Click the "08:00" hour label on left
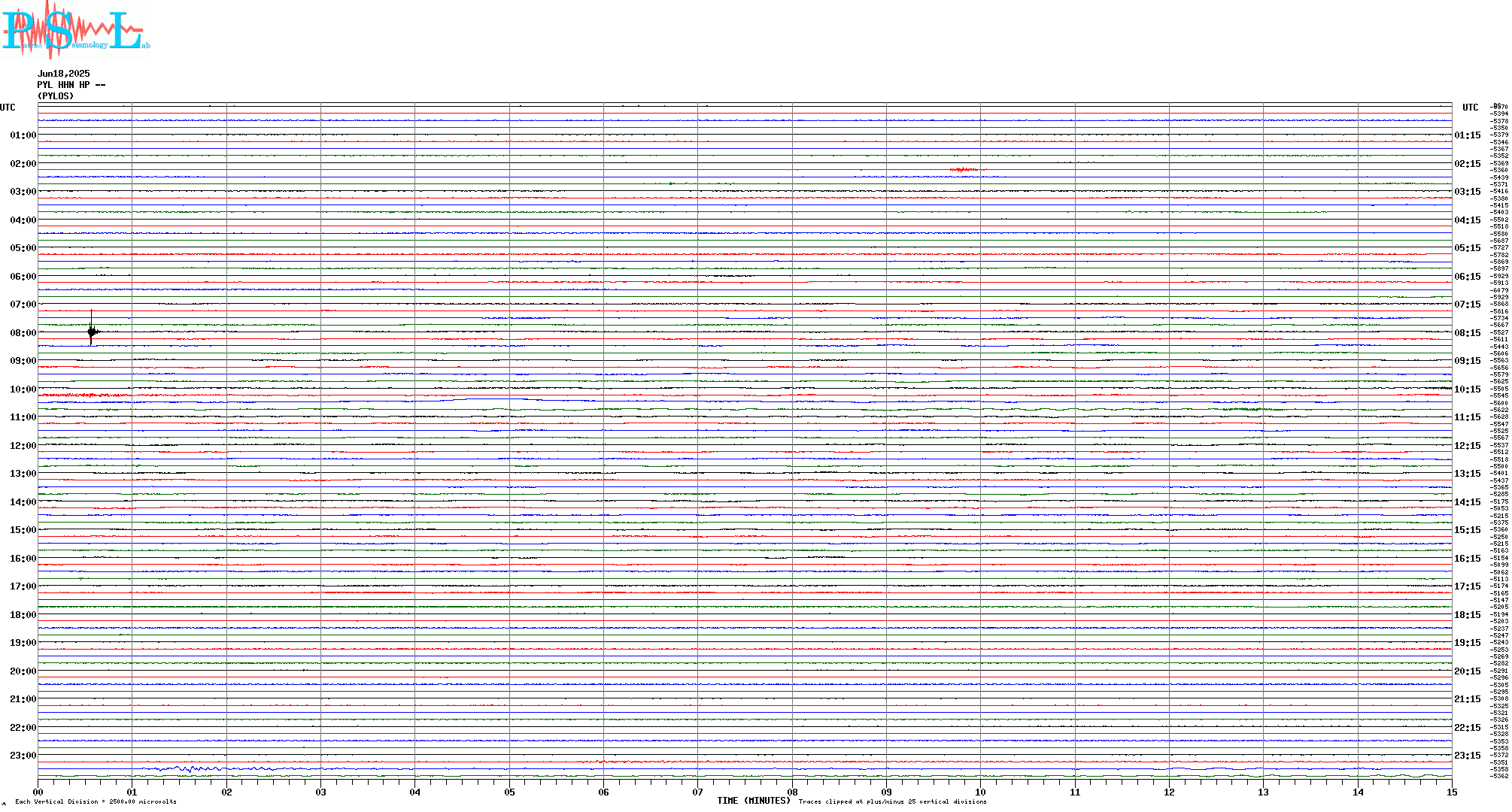This screenshot has width=1512, height=812. tap(23, 333)
